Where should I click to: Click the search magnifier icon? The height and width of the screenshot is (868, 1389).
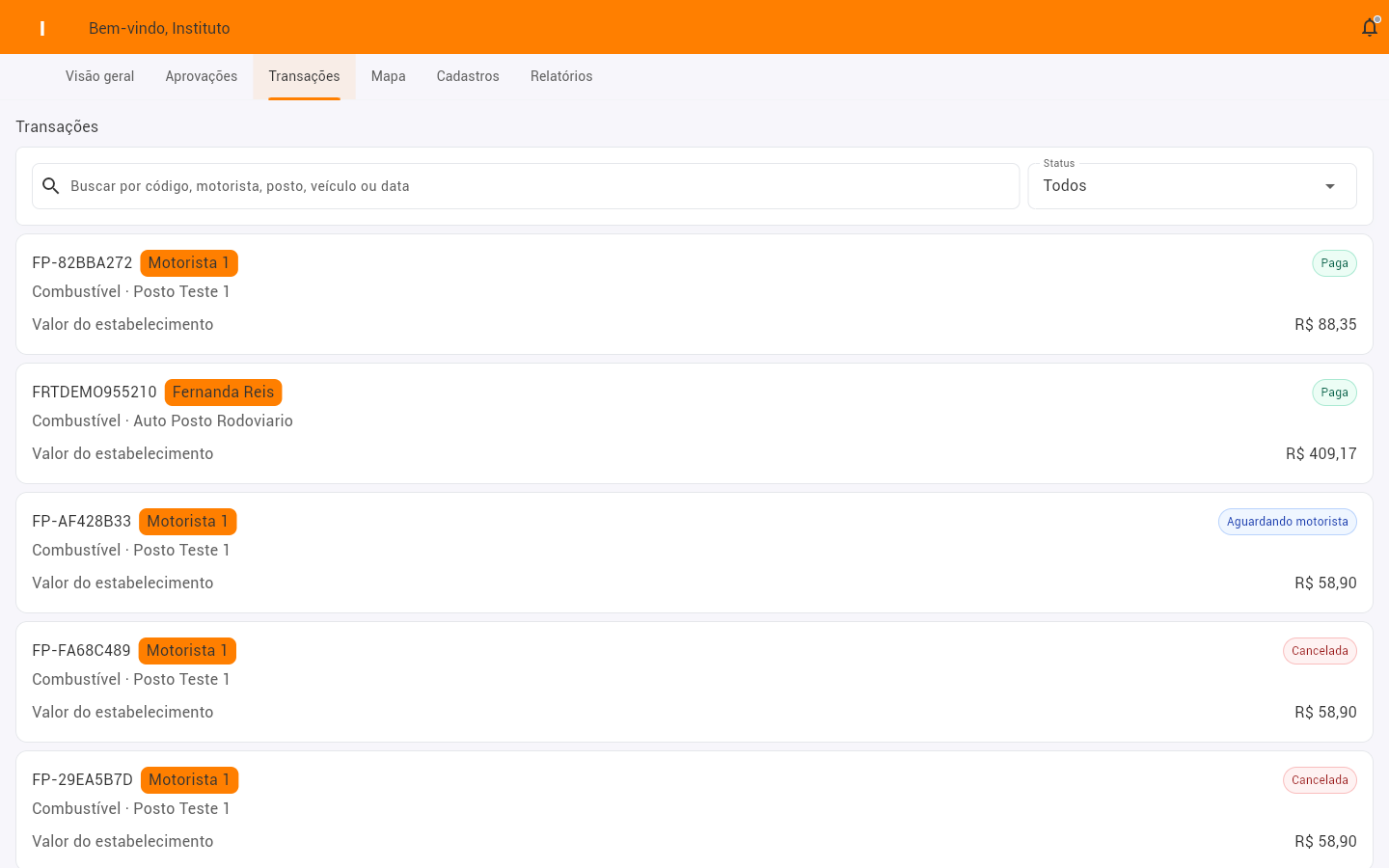[x=51, y=186]
